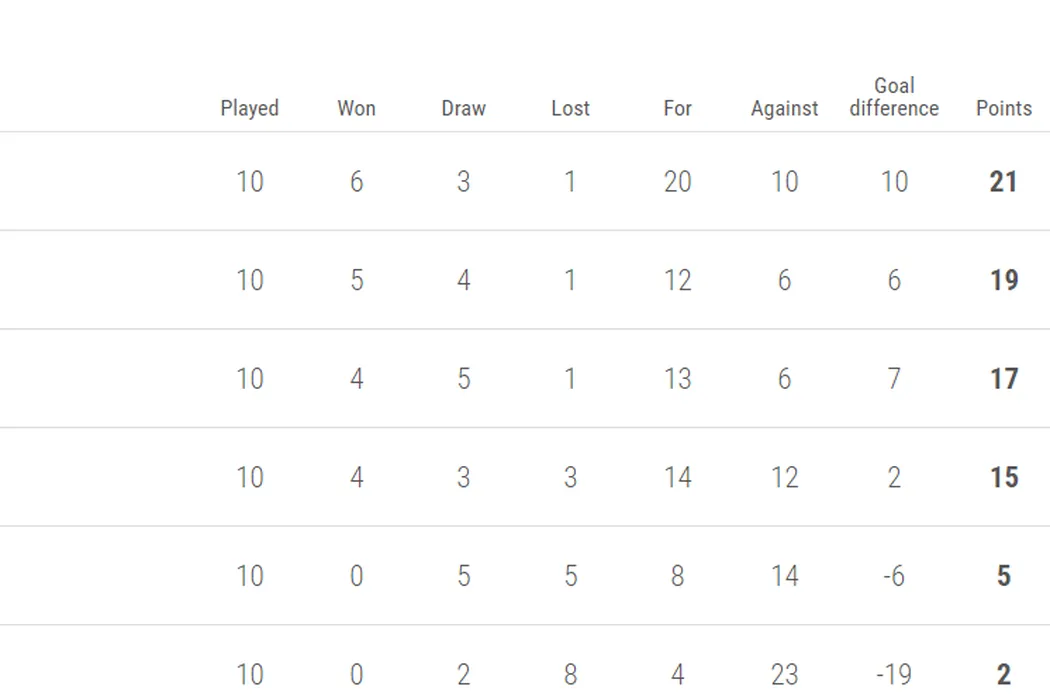Select the 20 goals For cell
Image resolution: width=1050 pixels, height=700 pixels.
(x=677, y=182)
